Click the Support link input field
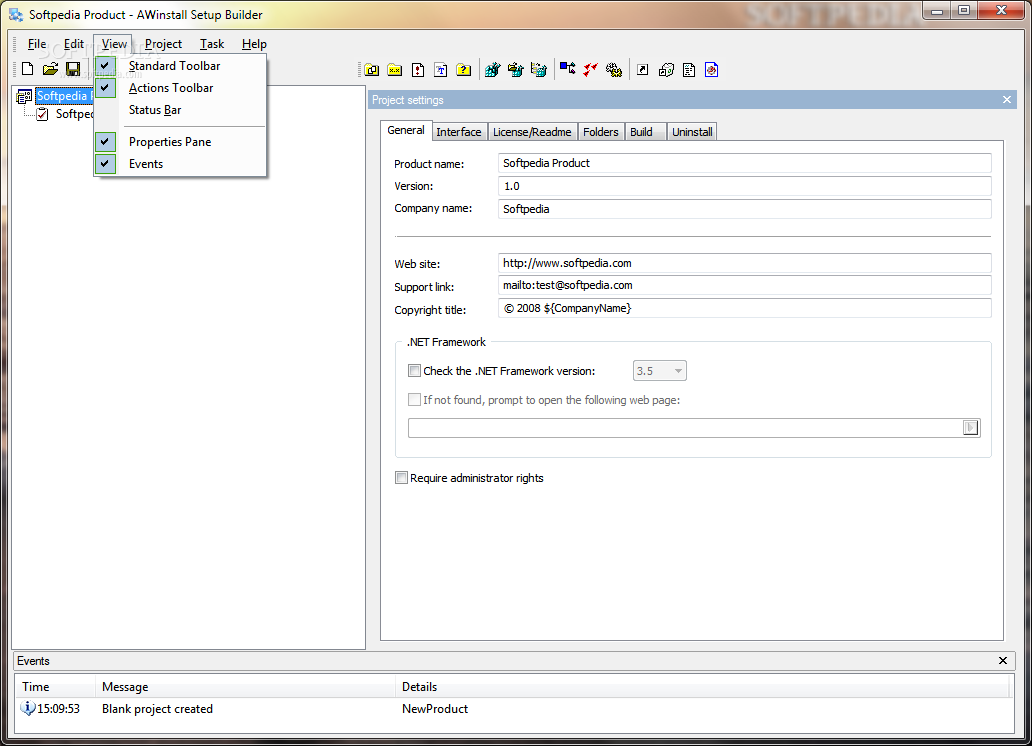The image size is (1032, 746). click(744, 285)
